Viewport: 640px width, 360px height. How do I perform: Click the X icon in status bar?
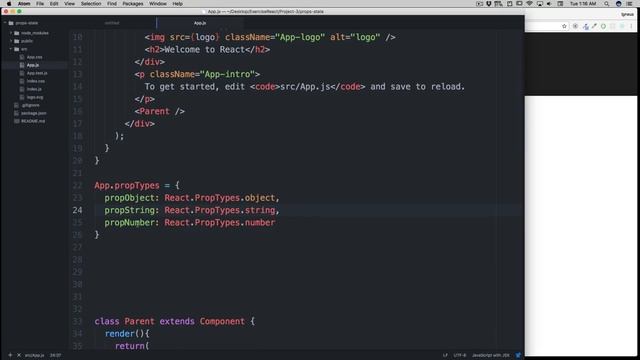click(x=19, y=356)
